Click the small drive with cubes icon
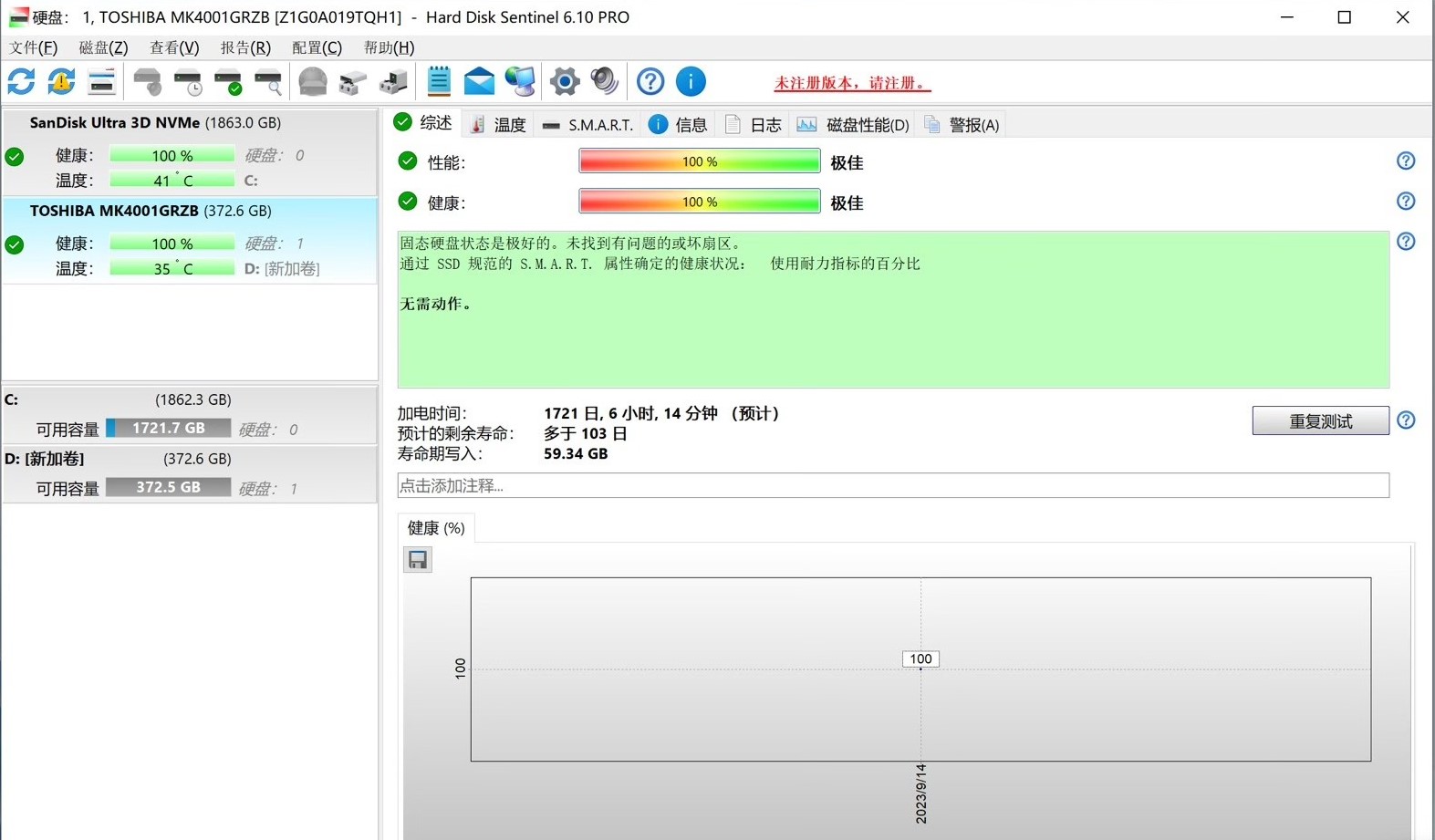This screenshot has height=840, width=1435. (x=353, y=82)
